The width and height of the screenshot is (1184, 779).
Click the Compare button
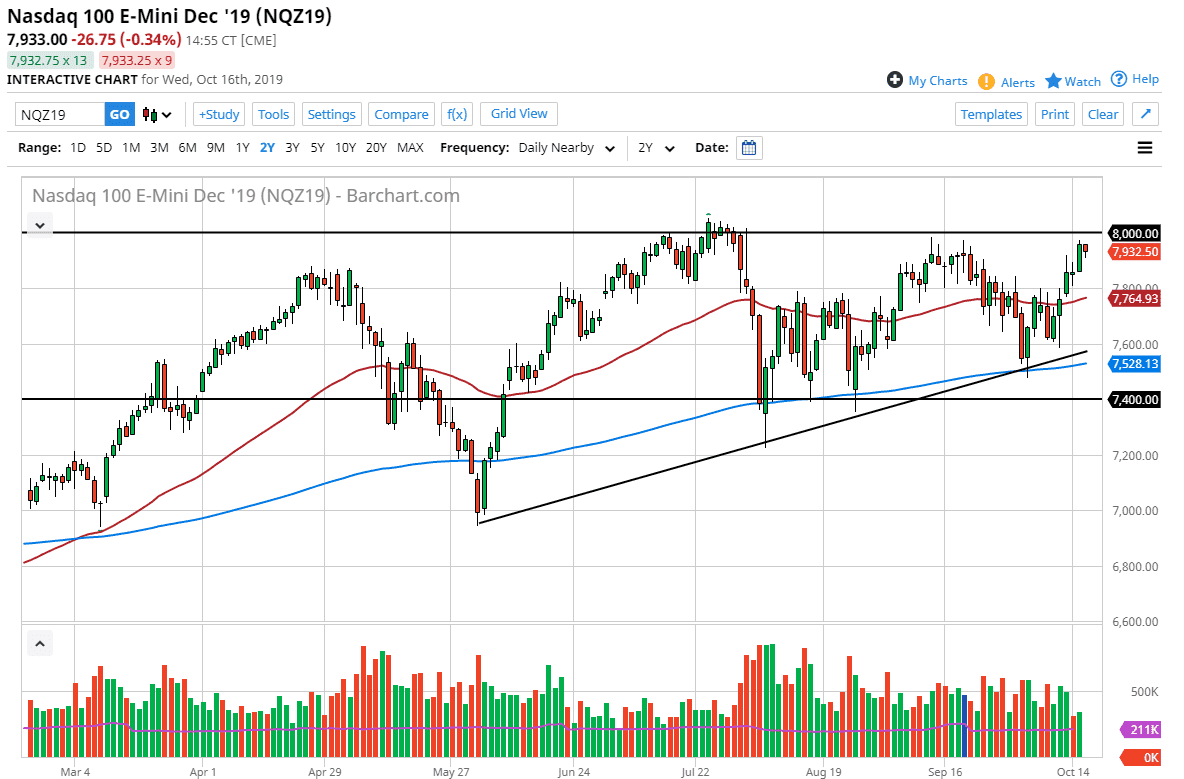coord(401,114)
